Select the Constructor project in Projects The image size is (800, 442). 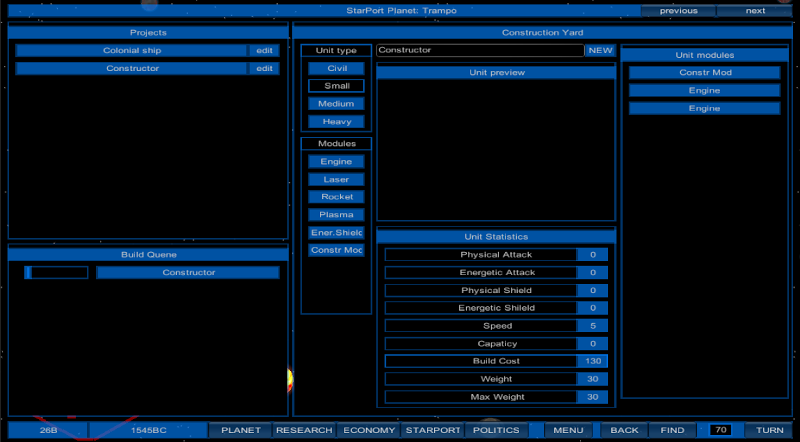click(132, 68)
